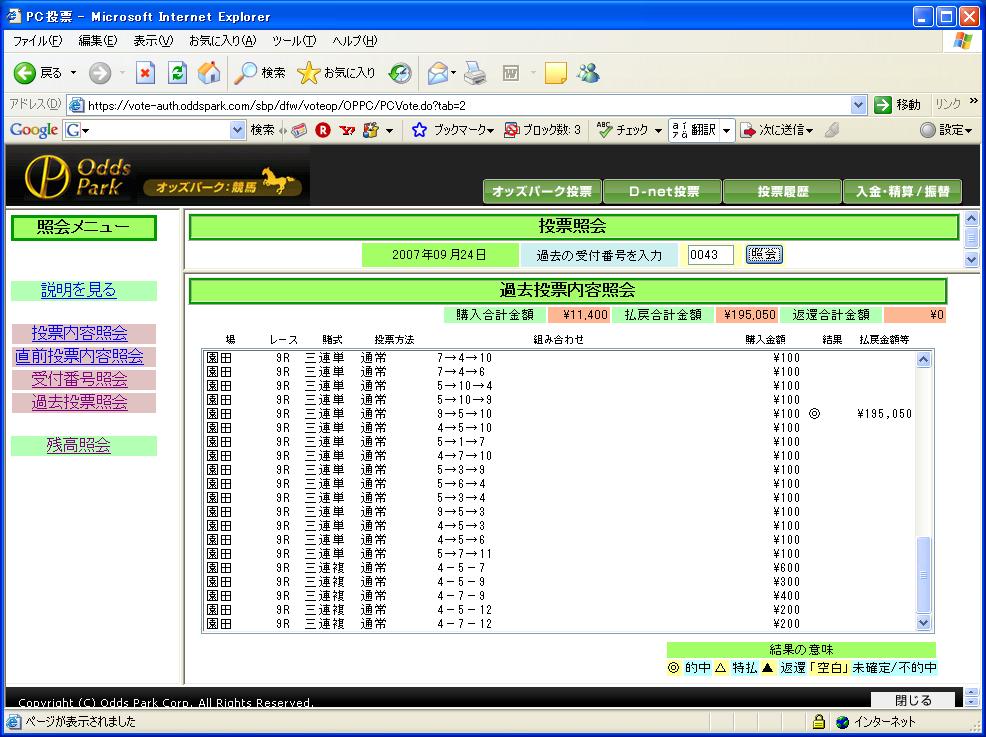The width and height of the screenshot is (986, 737).
Task: Click the Rakuten red R icon
Action: click(323, 130)
